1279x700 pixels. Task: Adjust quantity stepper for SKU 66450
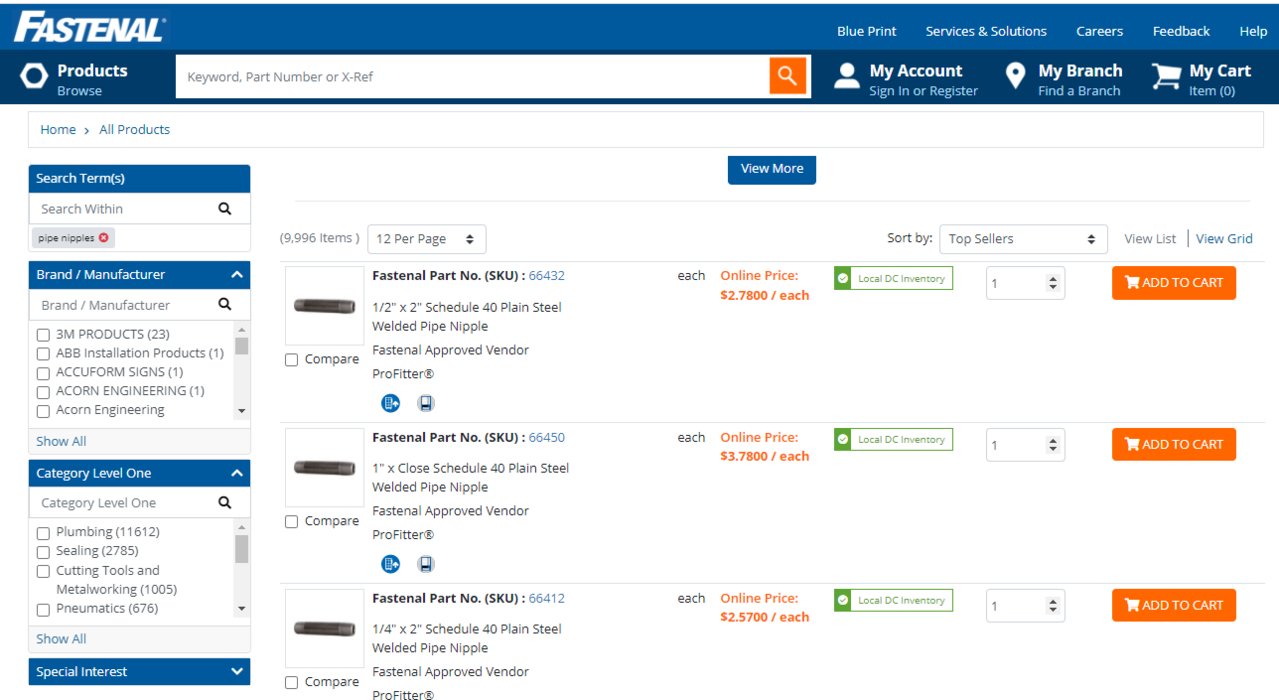[1052, 445]
